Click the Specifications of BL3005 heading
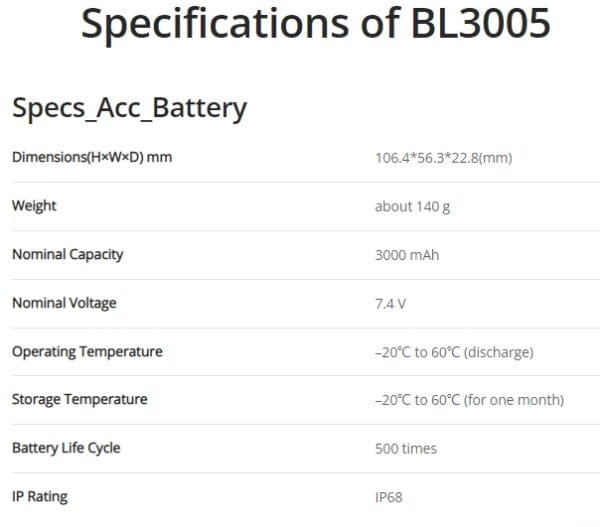 point(316,24)
